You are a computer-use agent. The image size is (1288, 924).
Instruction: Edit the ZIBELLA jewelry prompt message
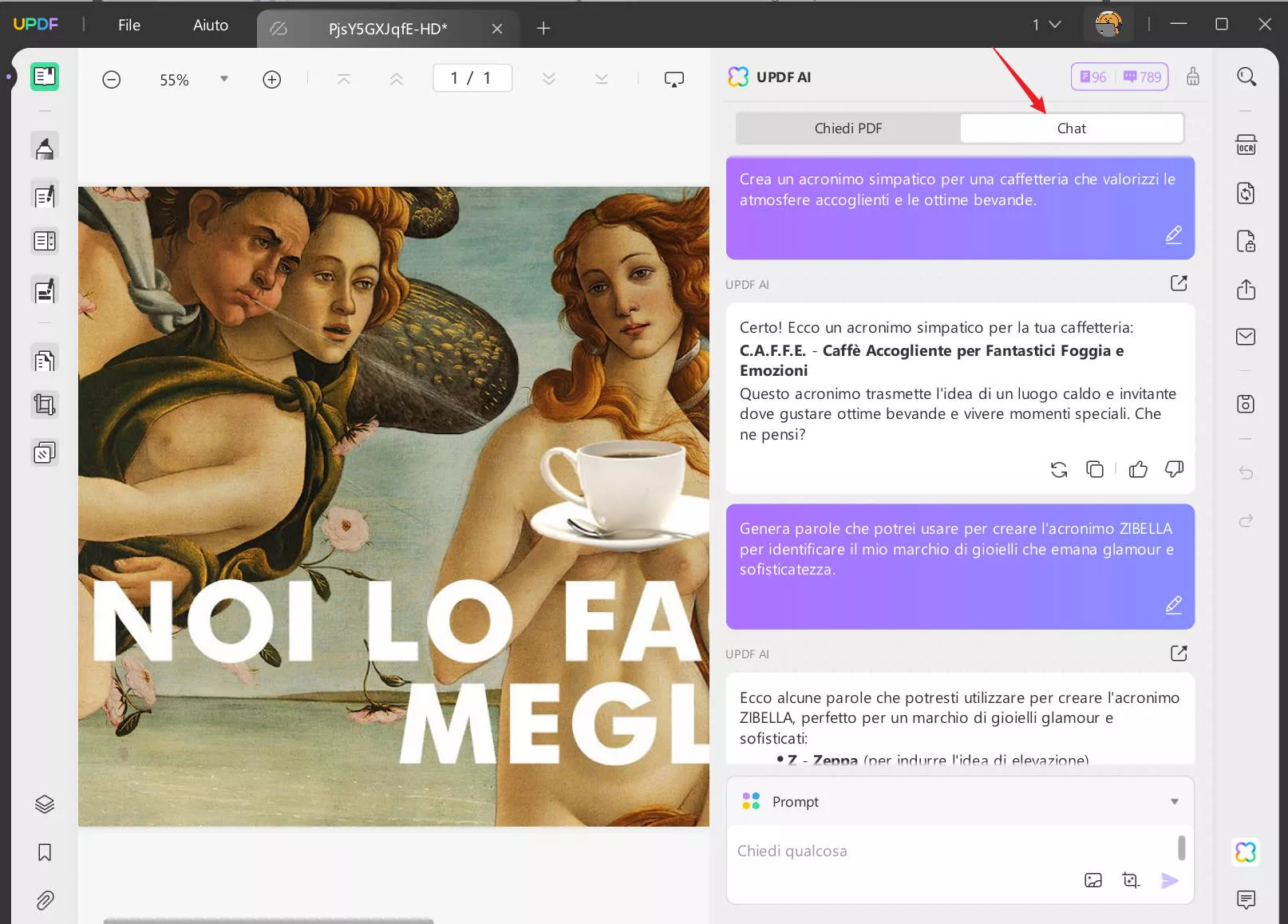tap(1174, 605)
